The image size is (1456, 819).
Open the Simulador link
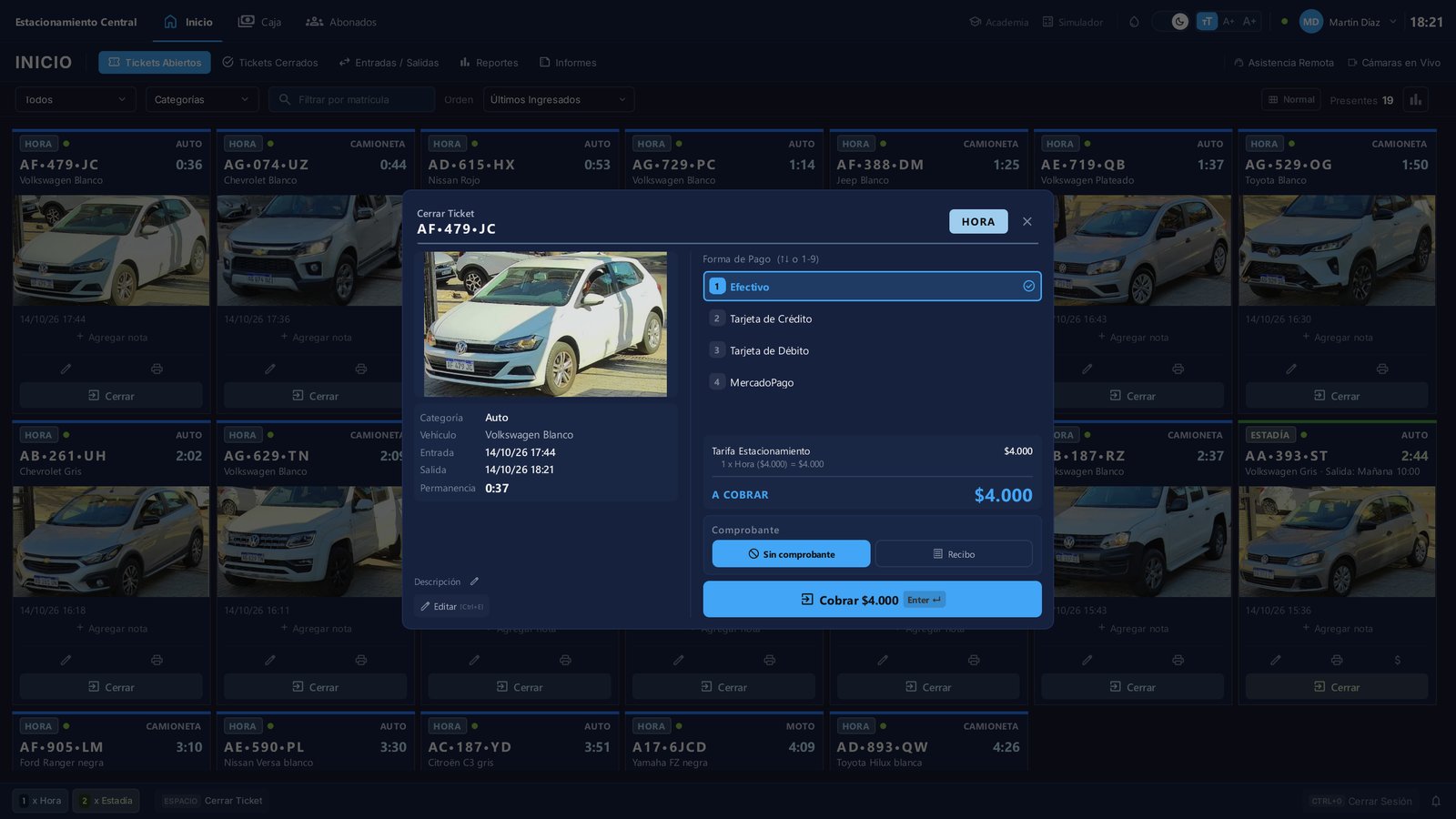(1072, 22)
